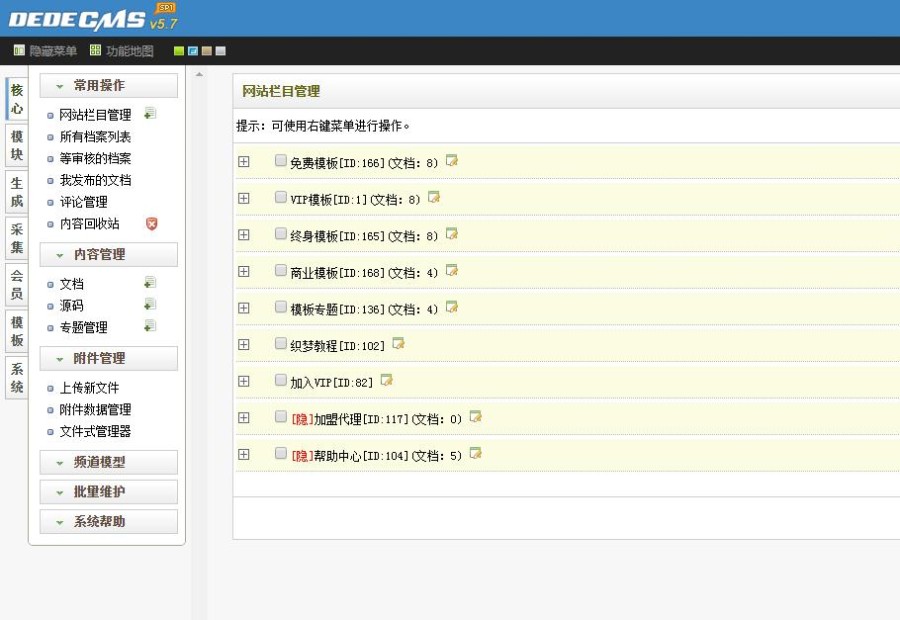Expand the 频道模型 menu section
Screen dimensions: 900x620
108,462
